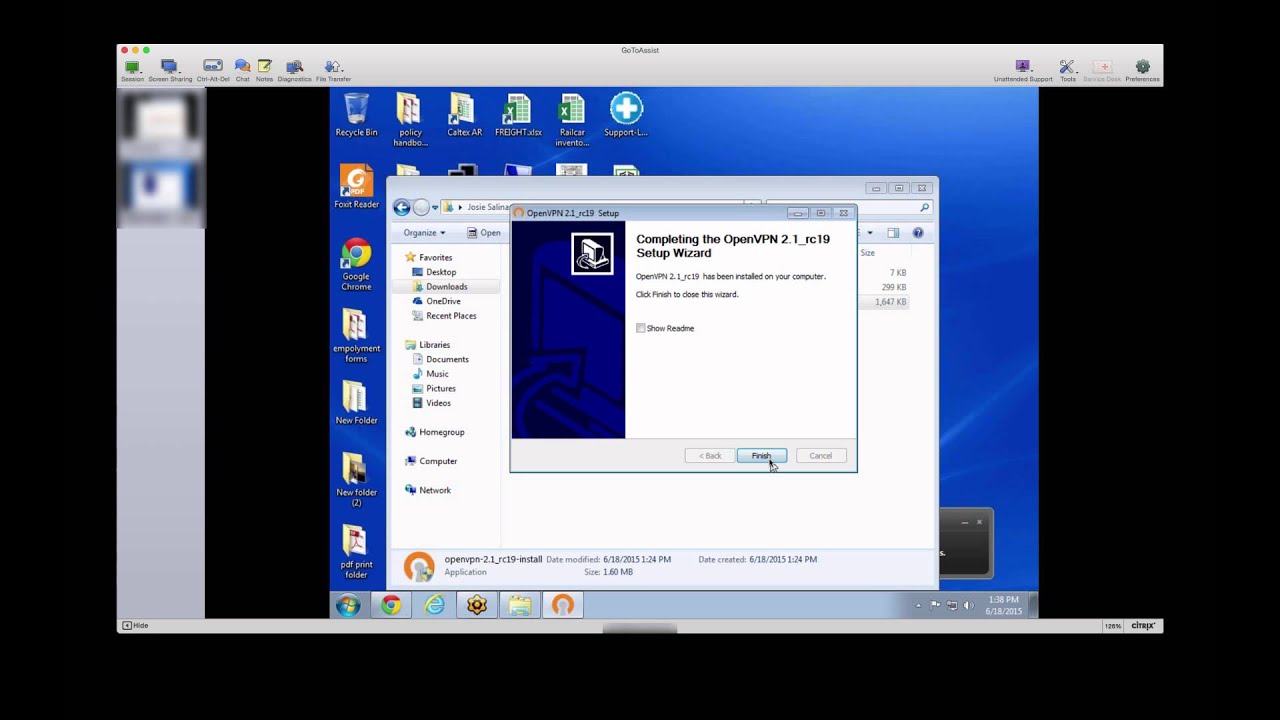
Task: Select the file row with 1,647 KB
Action: point(884,302)
